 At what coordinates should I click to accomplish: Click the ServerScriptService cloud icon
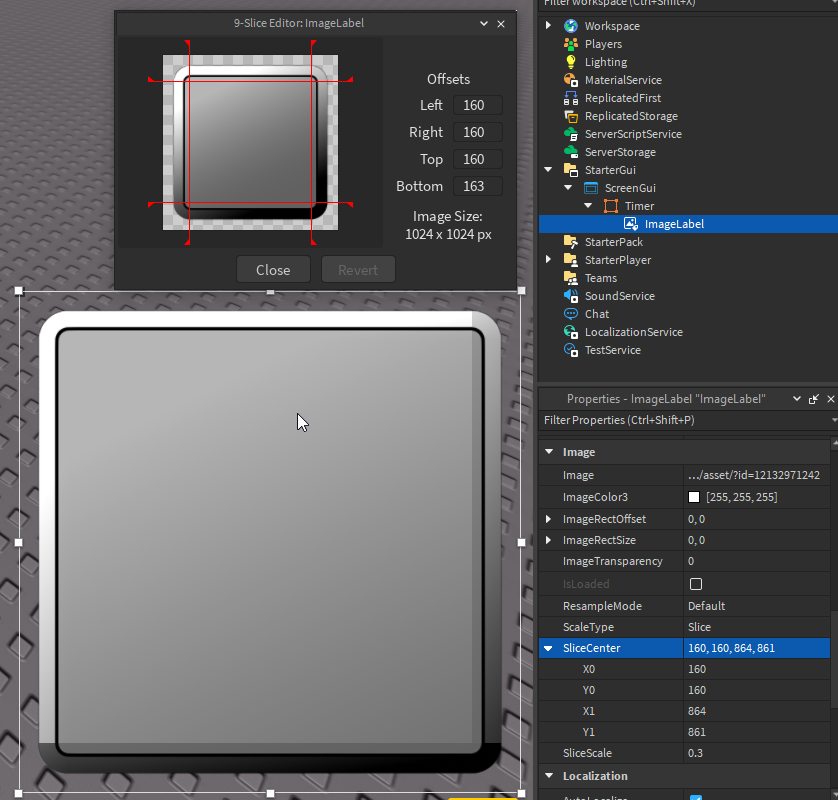(571, 134)
